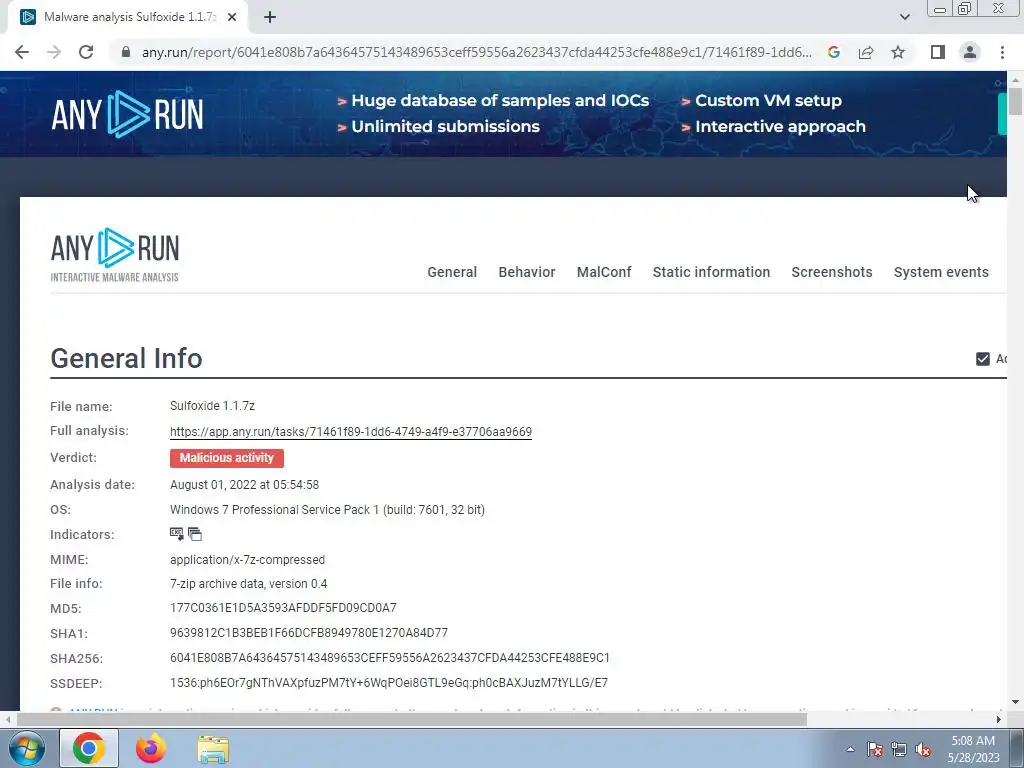Open a new tab with plus icon
The height and width of the screenshot is (768, 1024).
[x=270, y=17]
